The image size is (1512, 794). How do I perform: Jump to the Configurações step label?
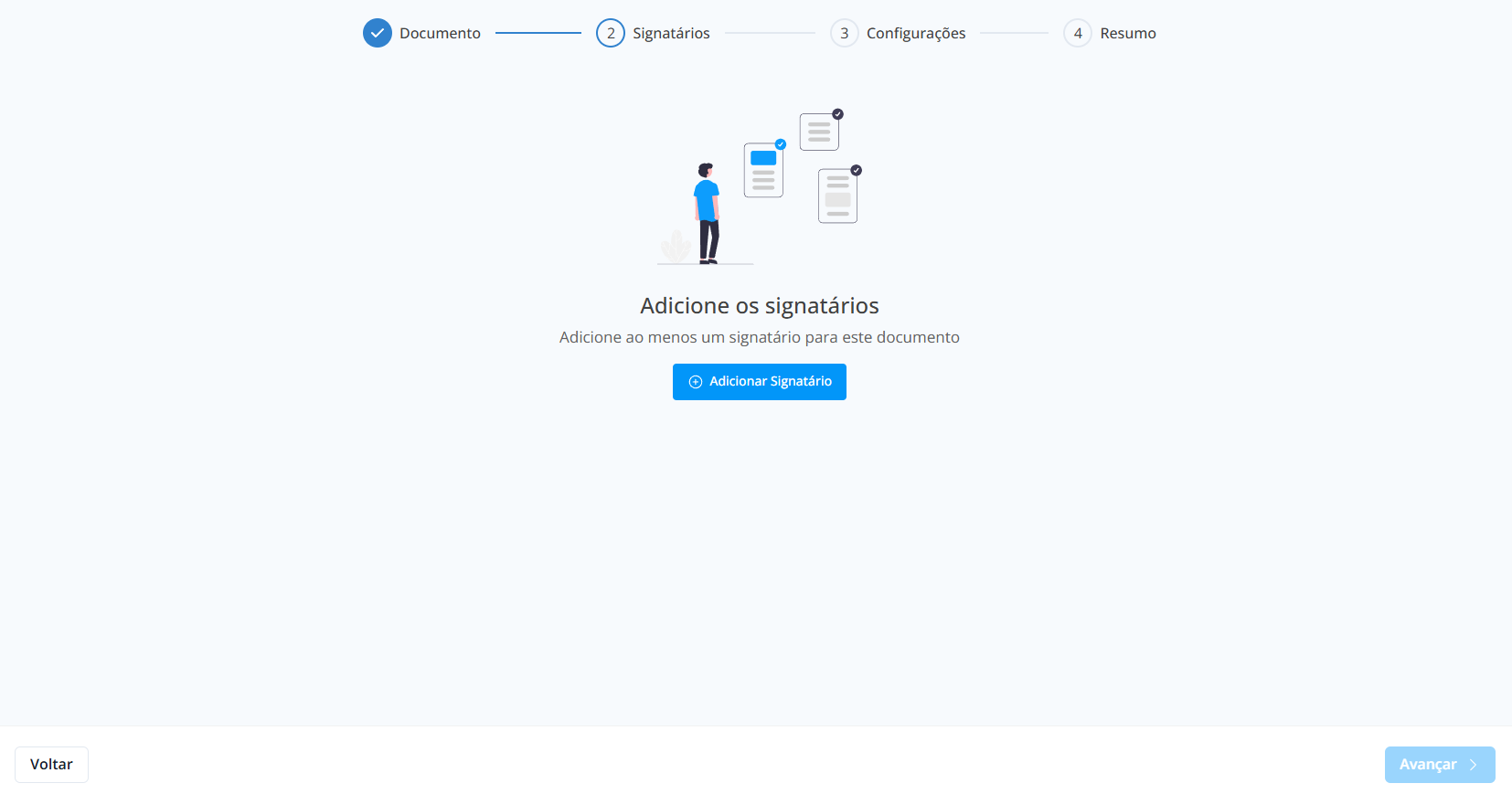916,33
